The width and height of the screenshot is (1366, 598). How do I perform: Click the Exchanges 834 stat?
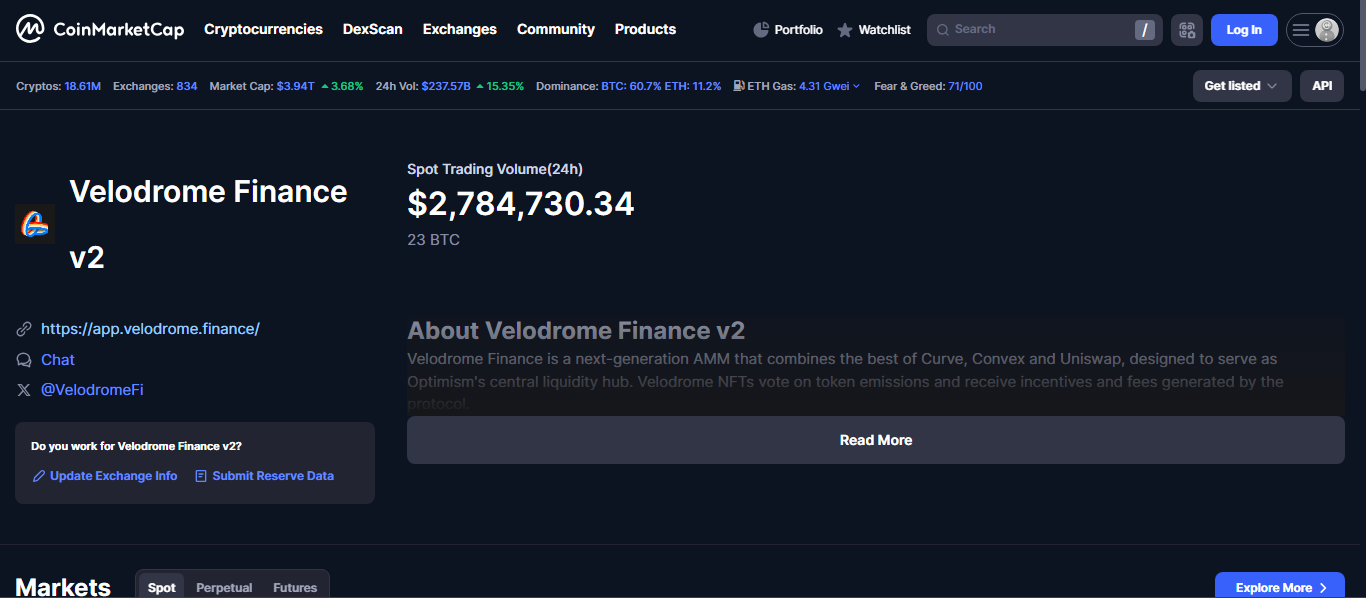(155, 86)
